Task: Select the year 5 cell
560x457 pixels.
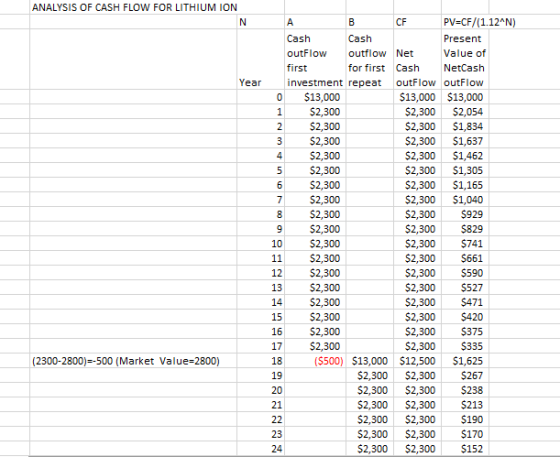Action: tap(261, 170)
